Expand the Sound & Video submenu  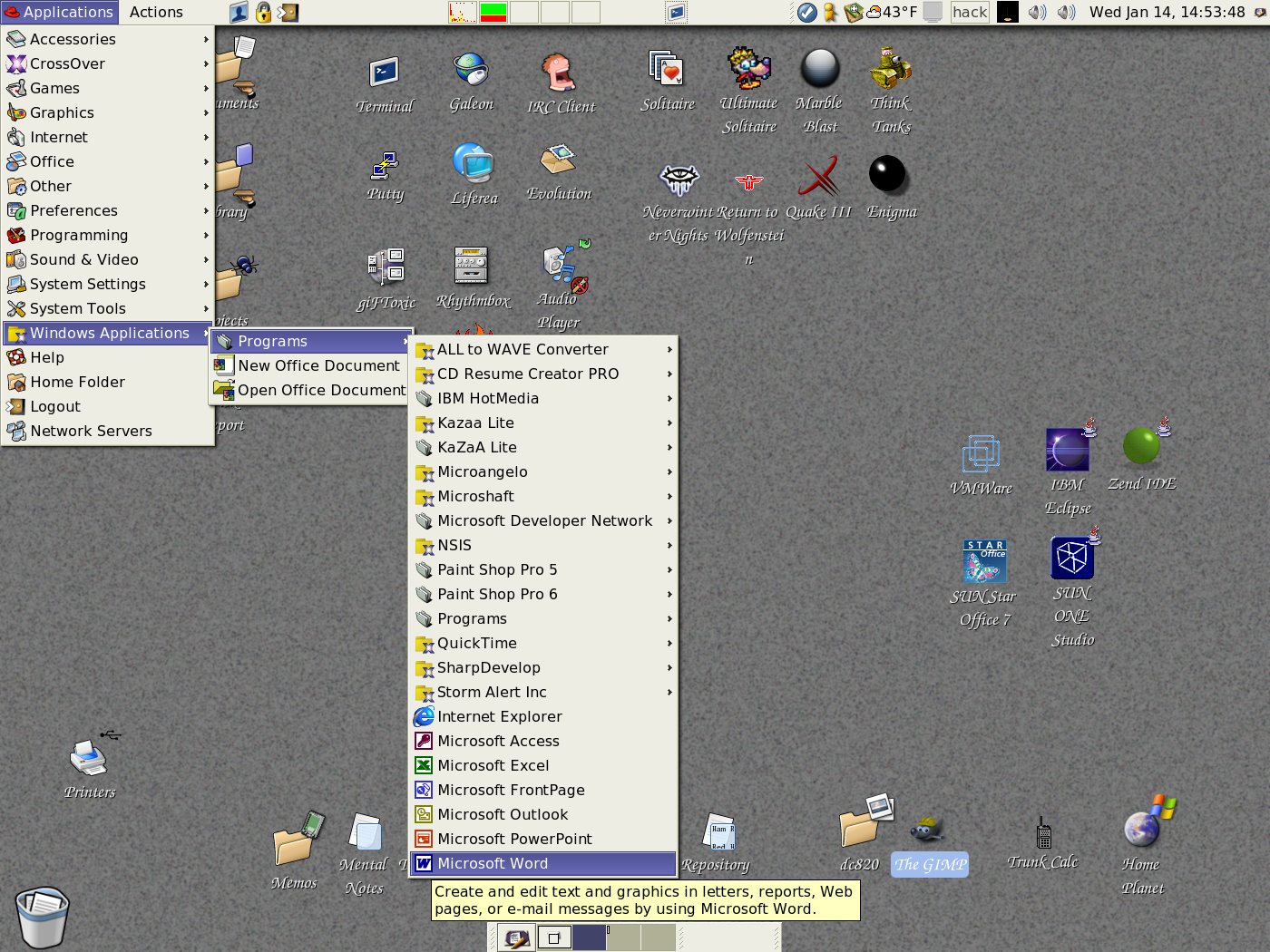(x=108, y=259)
